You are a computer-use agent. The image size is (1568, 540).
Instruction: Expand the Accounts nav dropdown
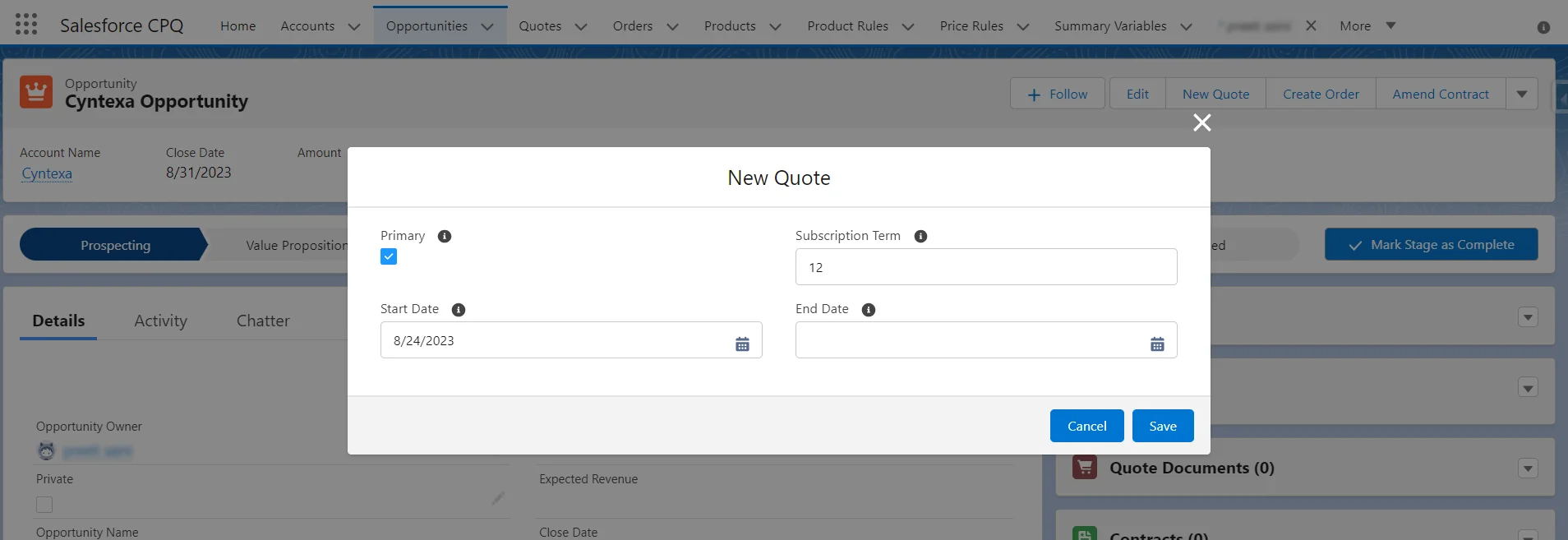354,26
